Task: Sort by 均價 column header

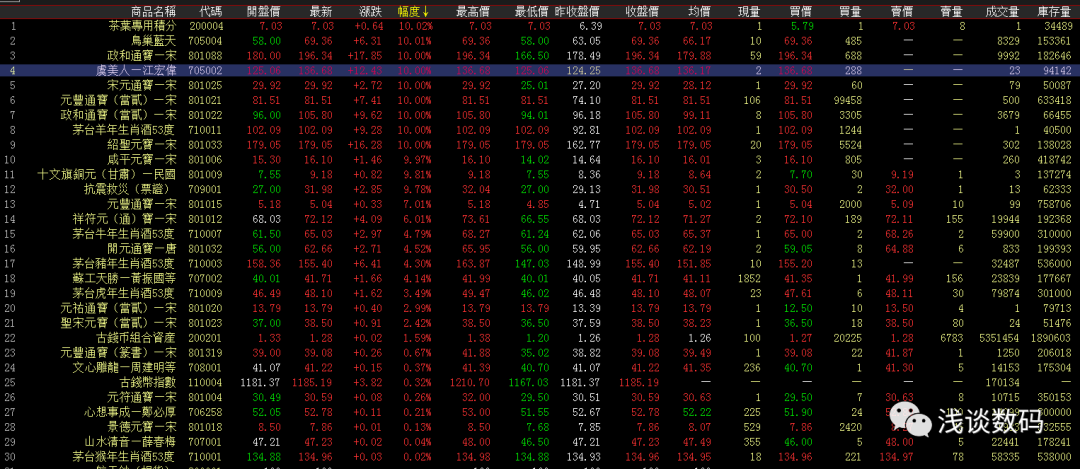Action: (x=700, y=12)
